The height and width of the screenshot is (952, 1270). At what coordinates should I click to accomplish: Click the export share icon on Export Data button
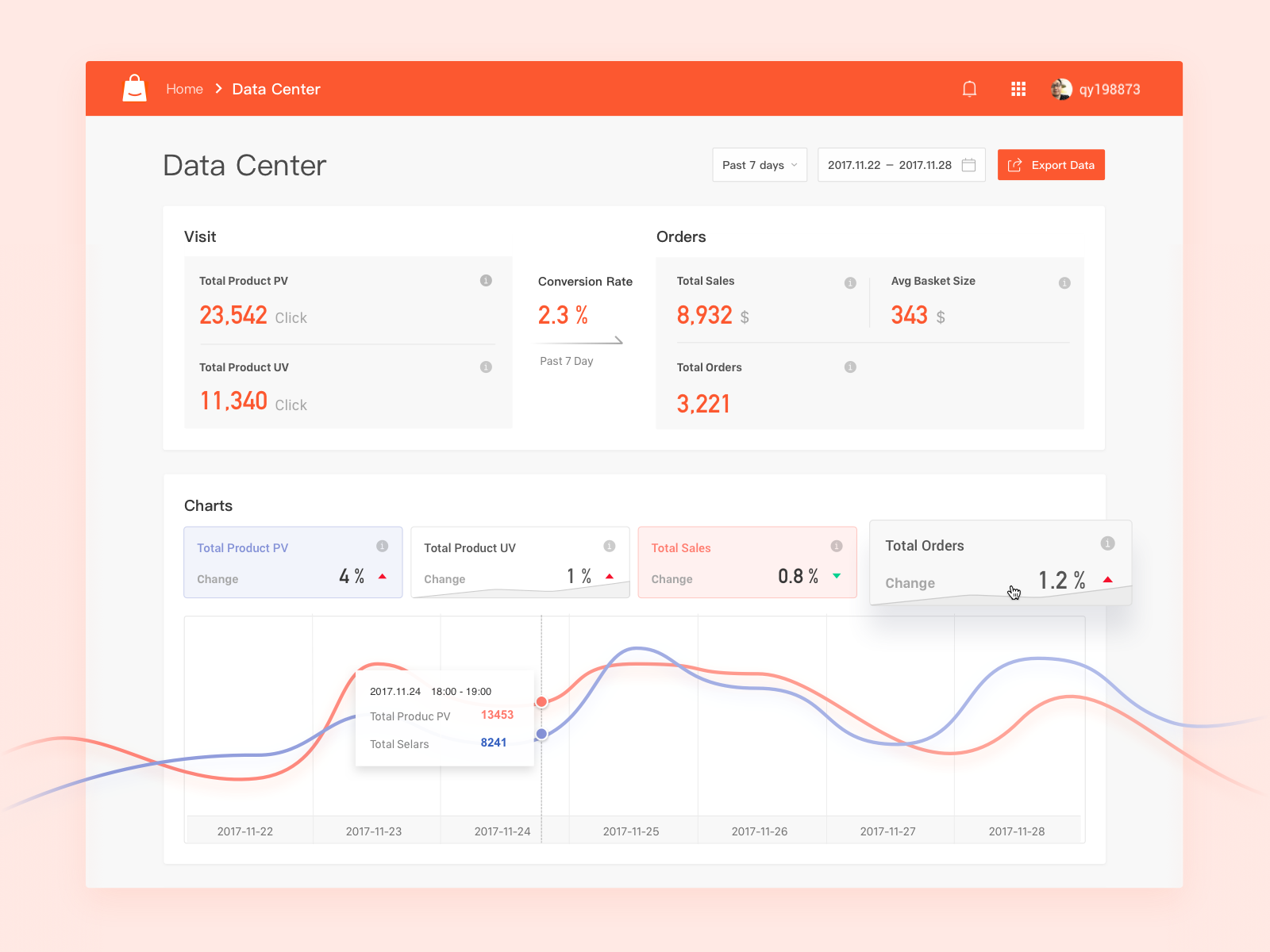(x=1014, y=164)
